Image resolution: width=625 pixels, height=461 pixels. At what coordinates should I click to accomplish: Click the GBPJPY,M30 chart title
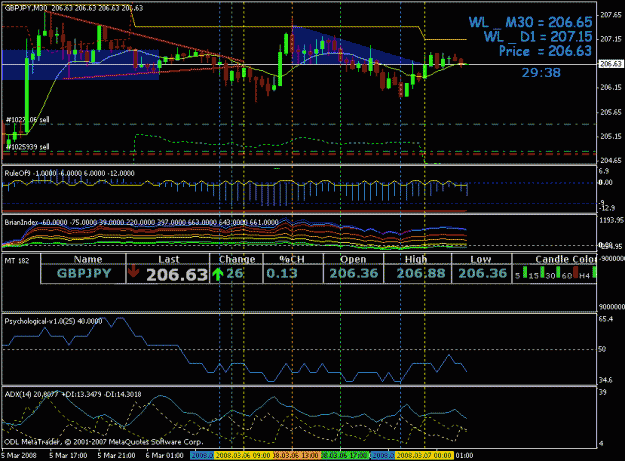click(27, 8)
